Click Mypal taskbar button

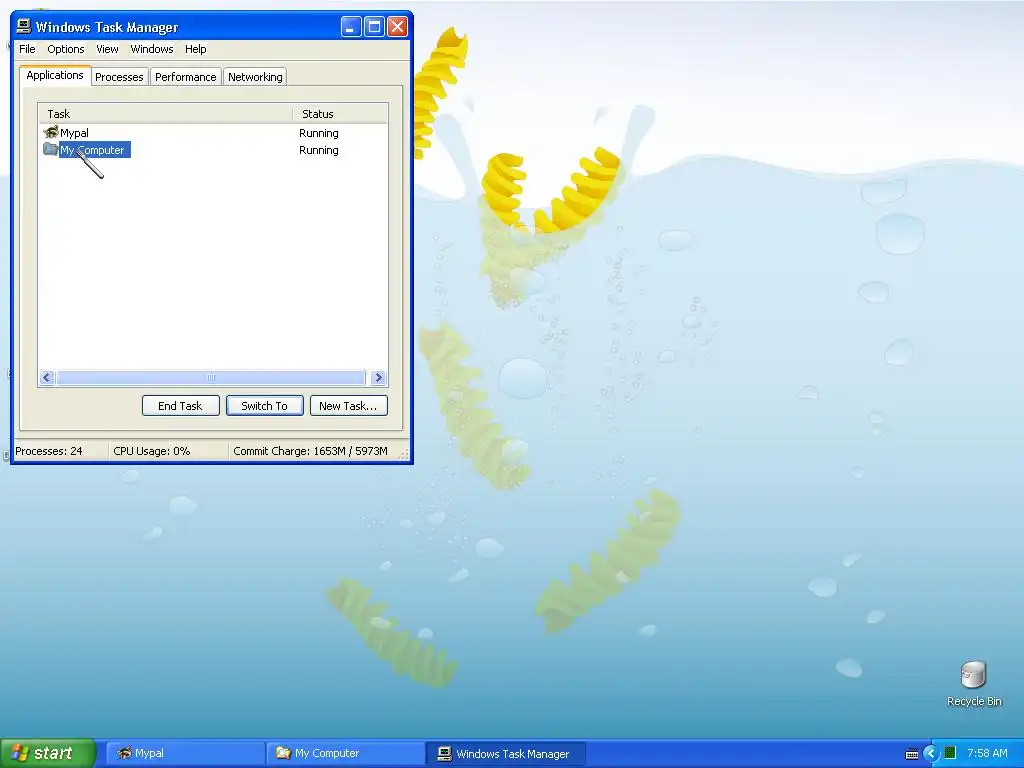(184, 753)
